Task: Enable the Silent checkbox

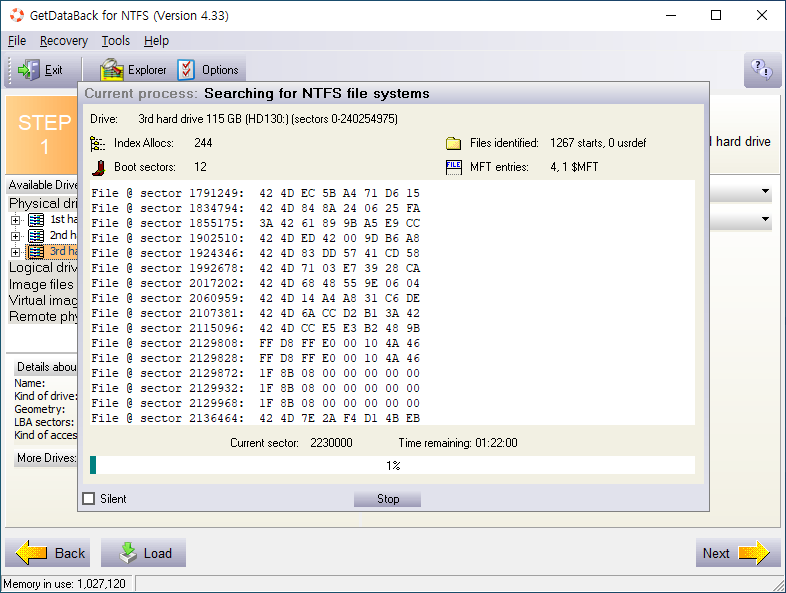Action: point(89,499)
